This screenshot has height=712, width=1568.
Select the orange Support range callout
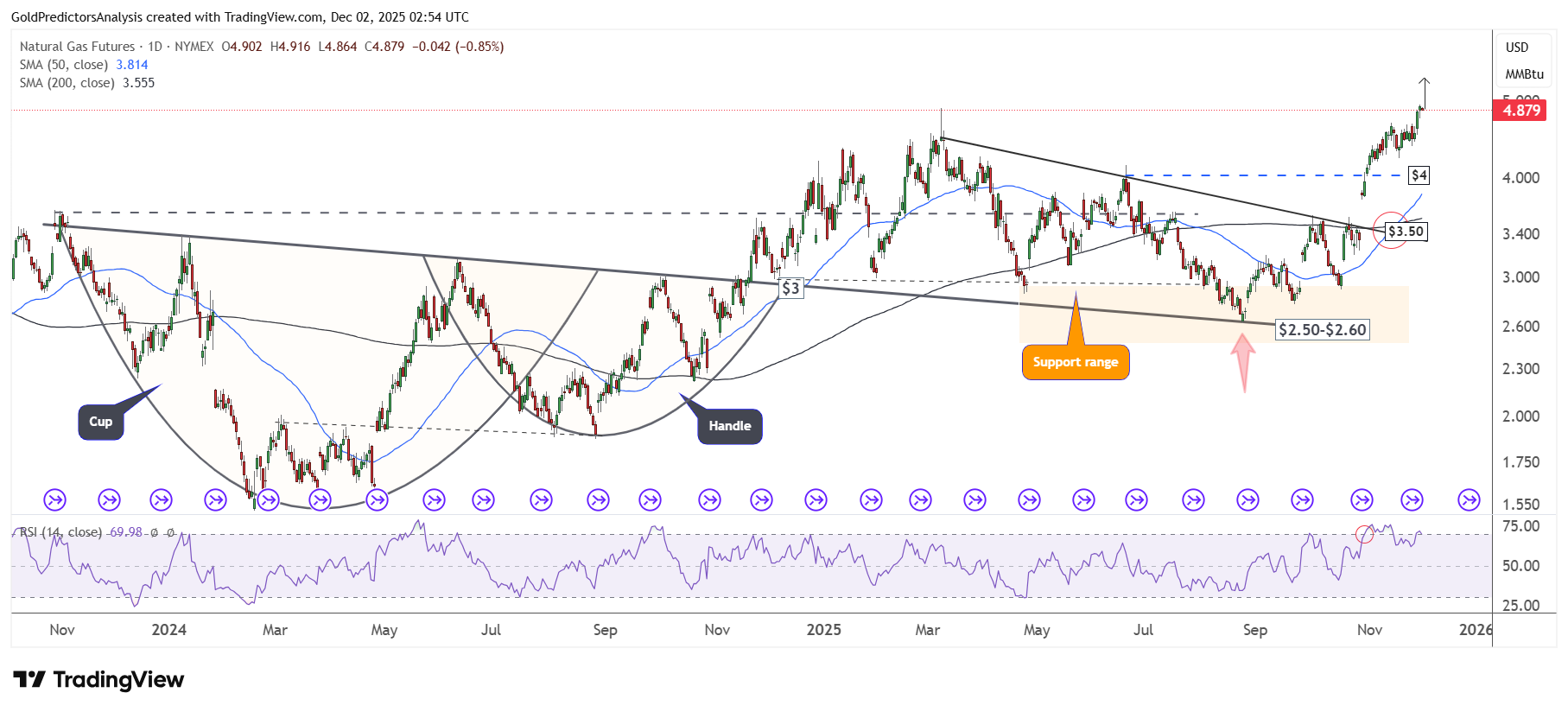pyautogui.click(x=1075, y=362)
